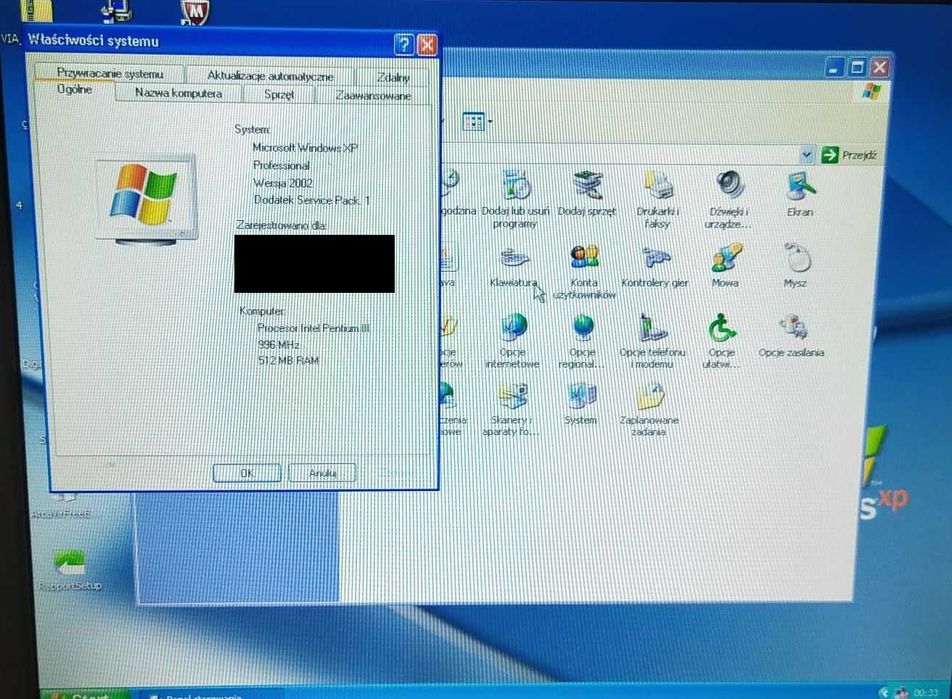
Task: Maximize the Control Panel window
Action: pos(857,67)
